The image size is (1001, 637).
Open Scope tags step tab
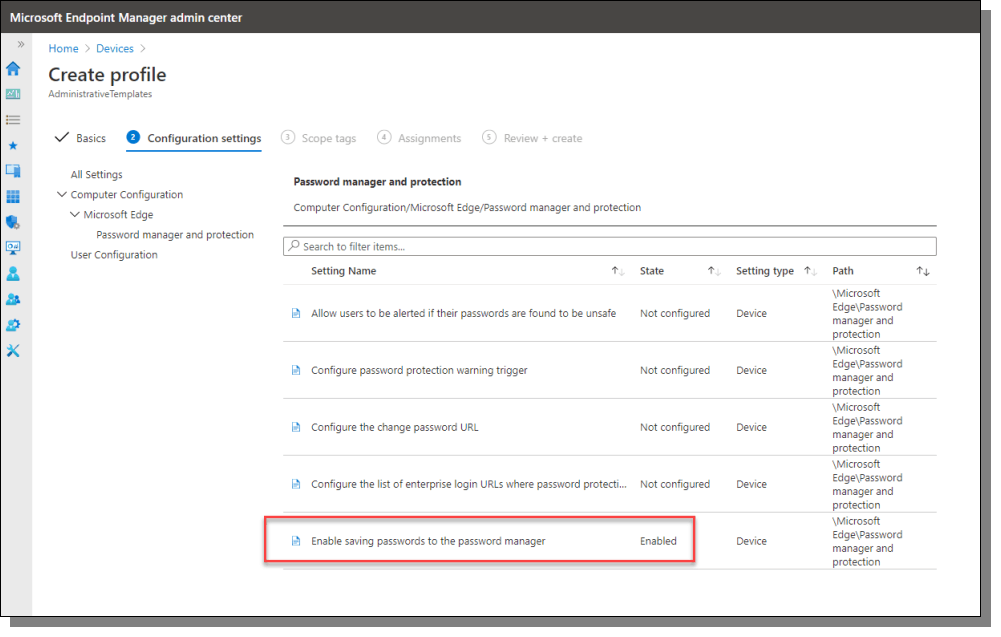pyautogui.click(x=319, y=138)
